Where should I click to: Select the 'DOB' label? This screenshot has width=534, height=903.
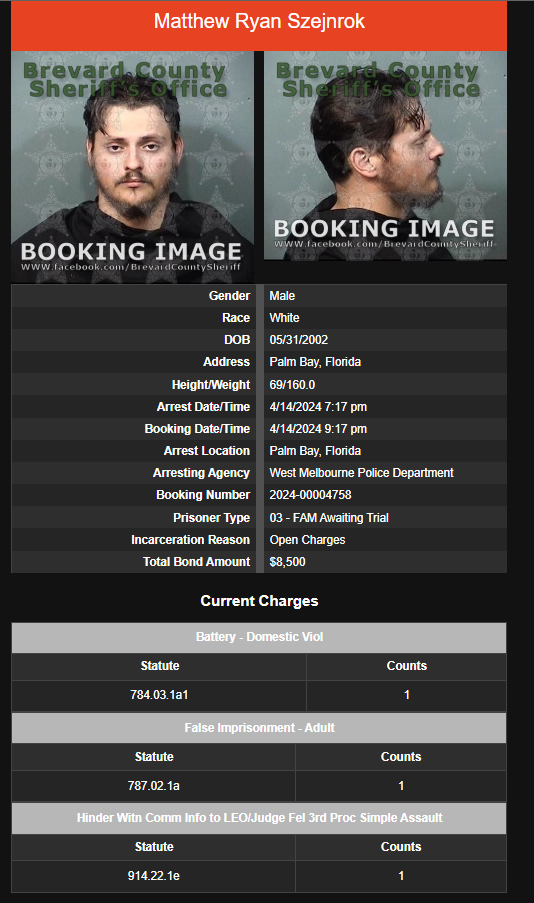coord(237,340)
